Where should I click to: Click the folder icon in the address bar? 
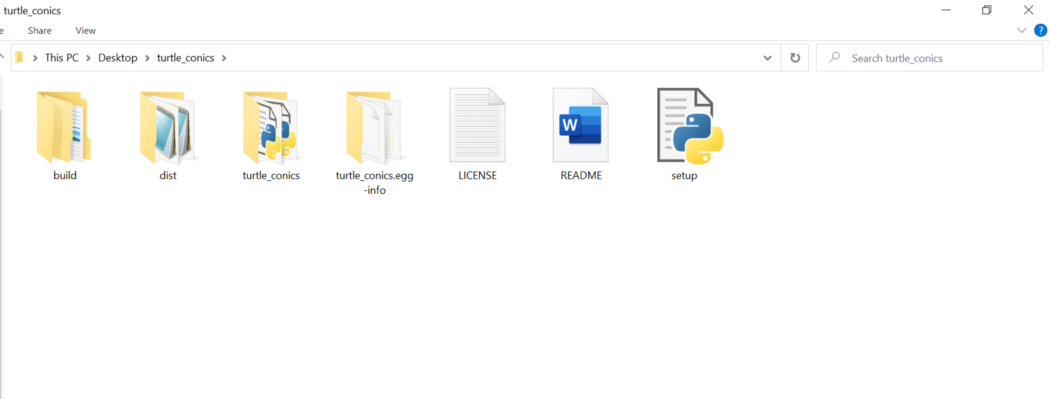click(19, 58)
